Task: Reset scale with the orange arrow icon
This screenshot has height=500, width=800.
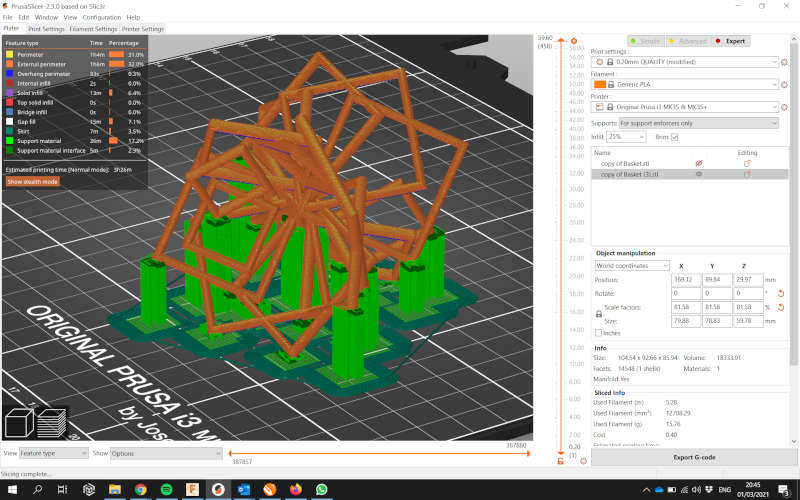Action: coord(781,307)
